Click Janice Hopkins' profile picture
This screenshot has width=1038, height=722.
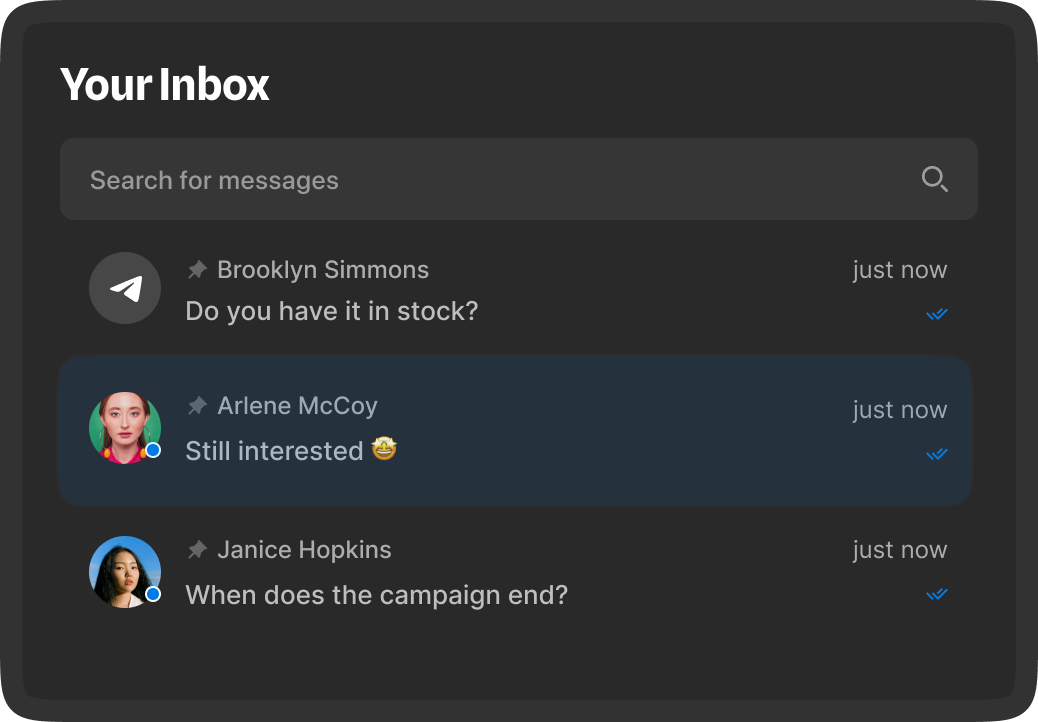pos(125,571)
